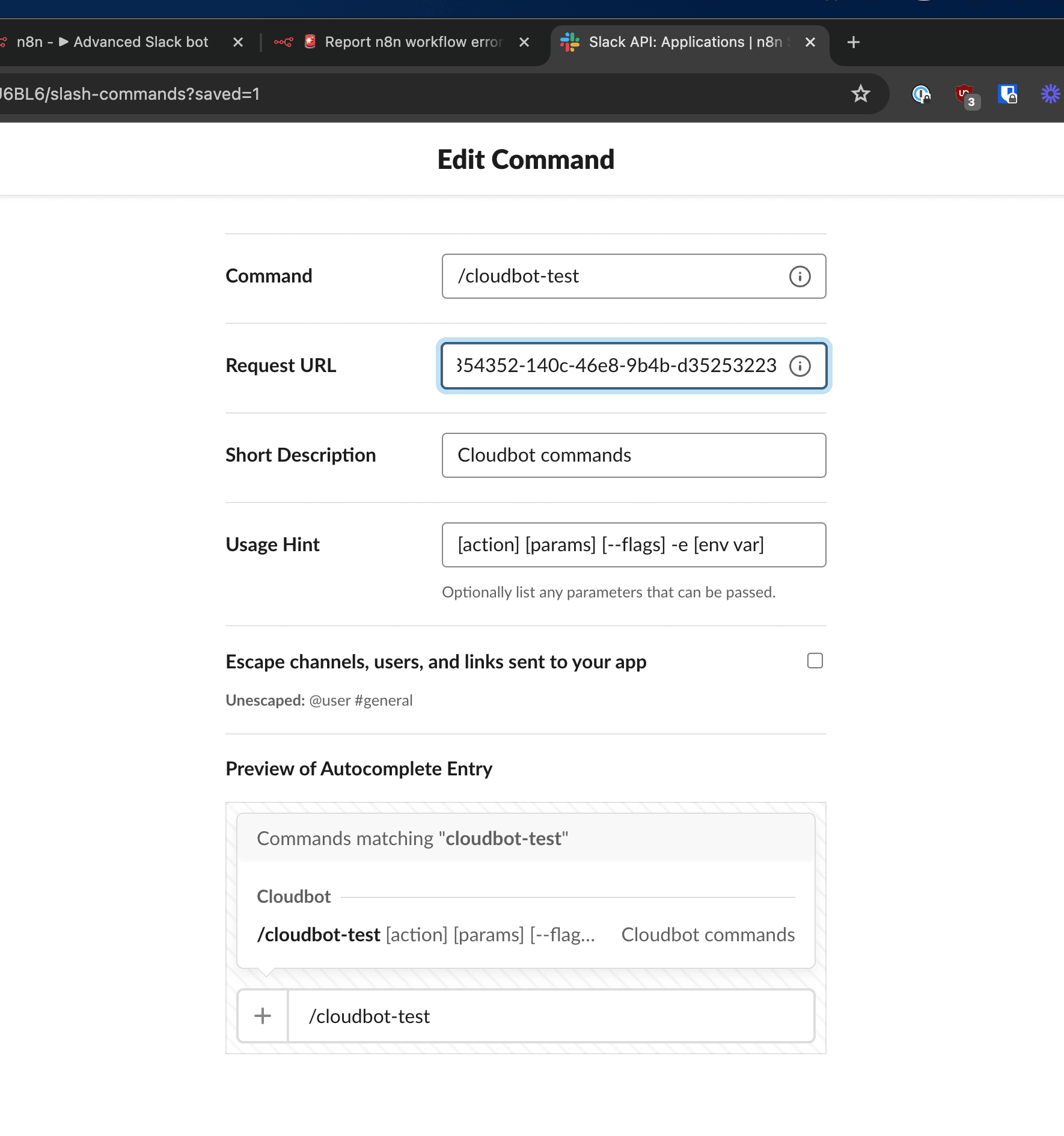Open the Bitwarden shield extension icon
Viewport: 1064px width, 1136px height.
coord(1007,94)
